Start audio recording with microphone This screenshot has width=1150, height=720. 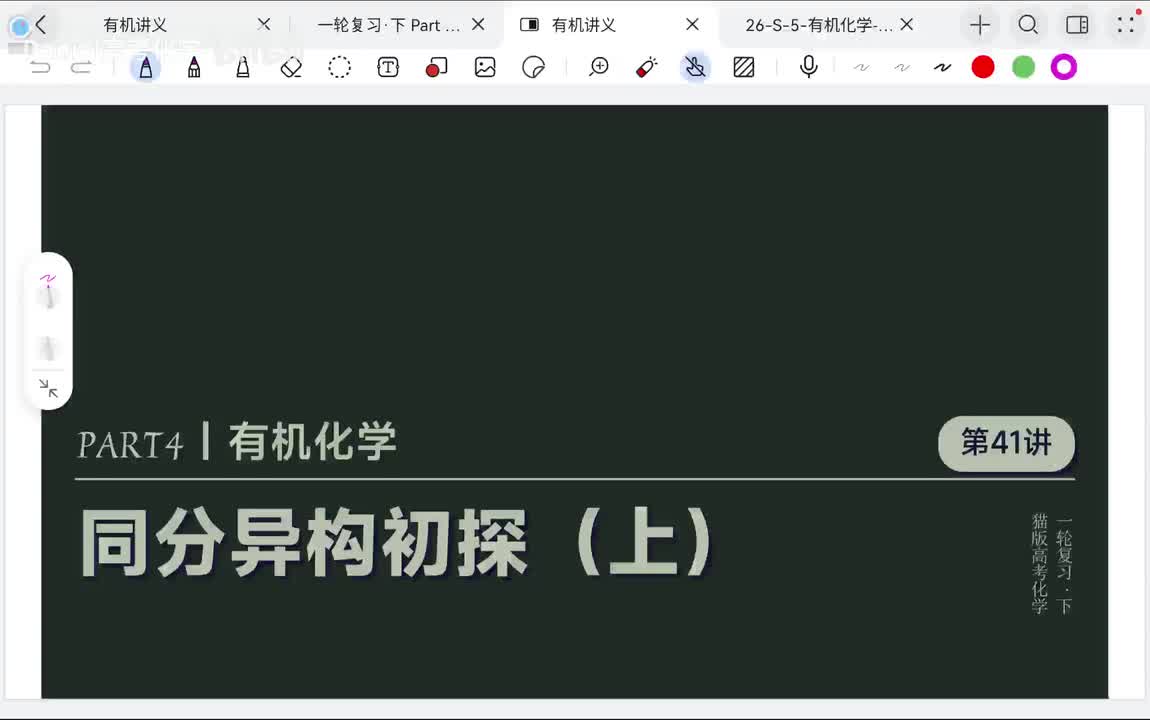809,67
